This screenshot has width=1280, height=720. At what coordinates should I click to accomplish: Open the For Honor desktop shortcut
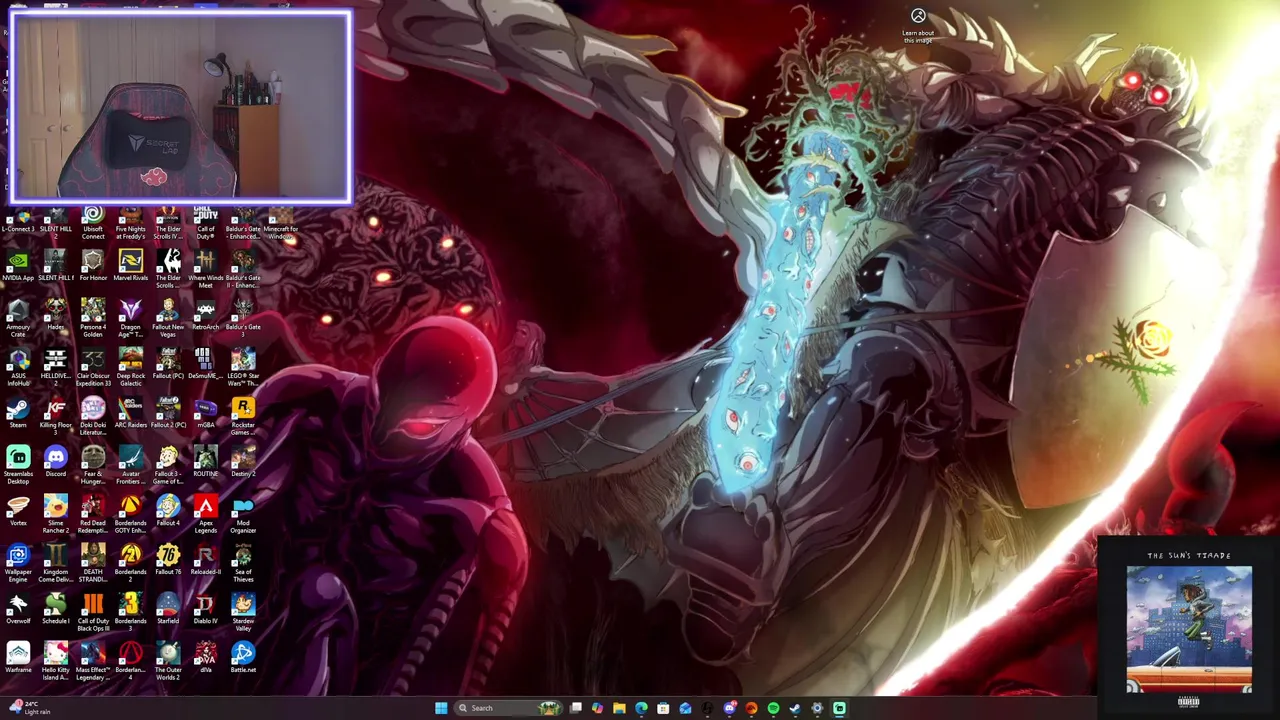tap(93, 267)
